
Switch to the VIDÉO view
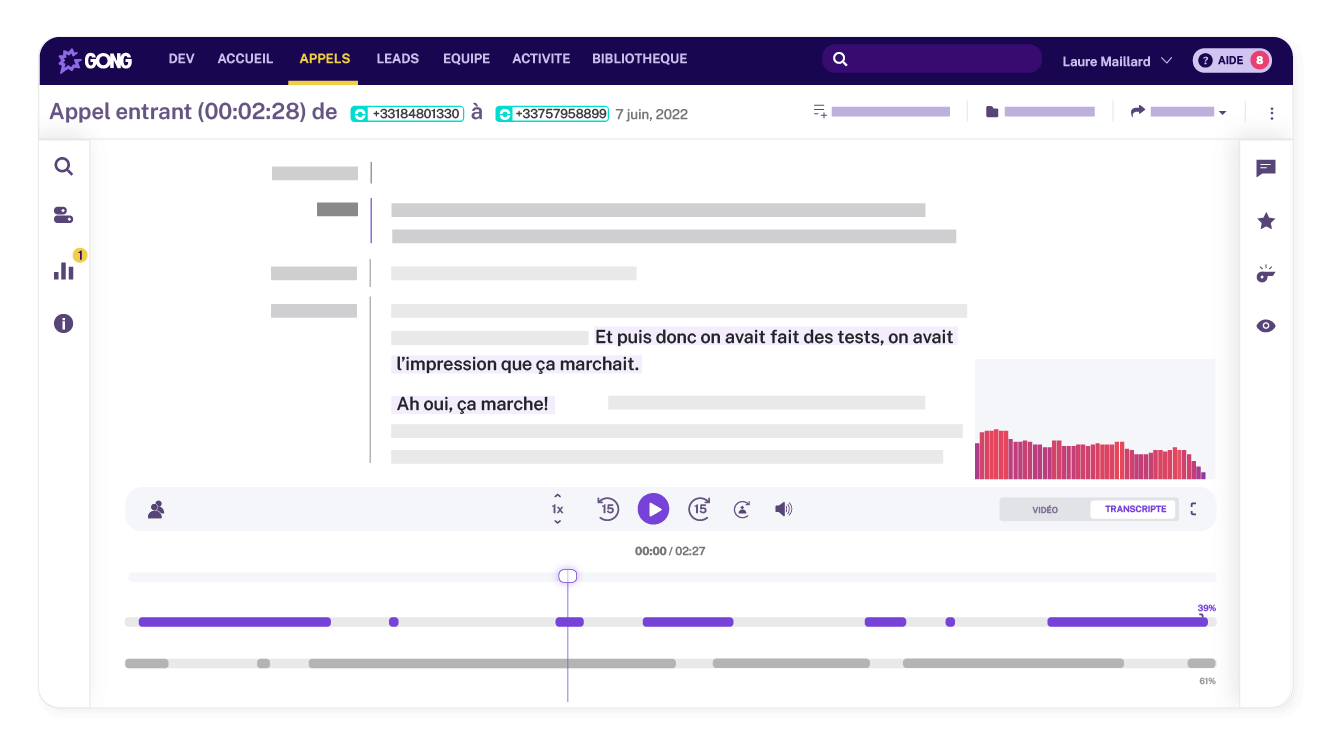[1044, 509]
